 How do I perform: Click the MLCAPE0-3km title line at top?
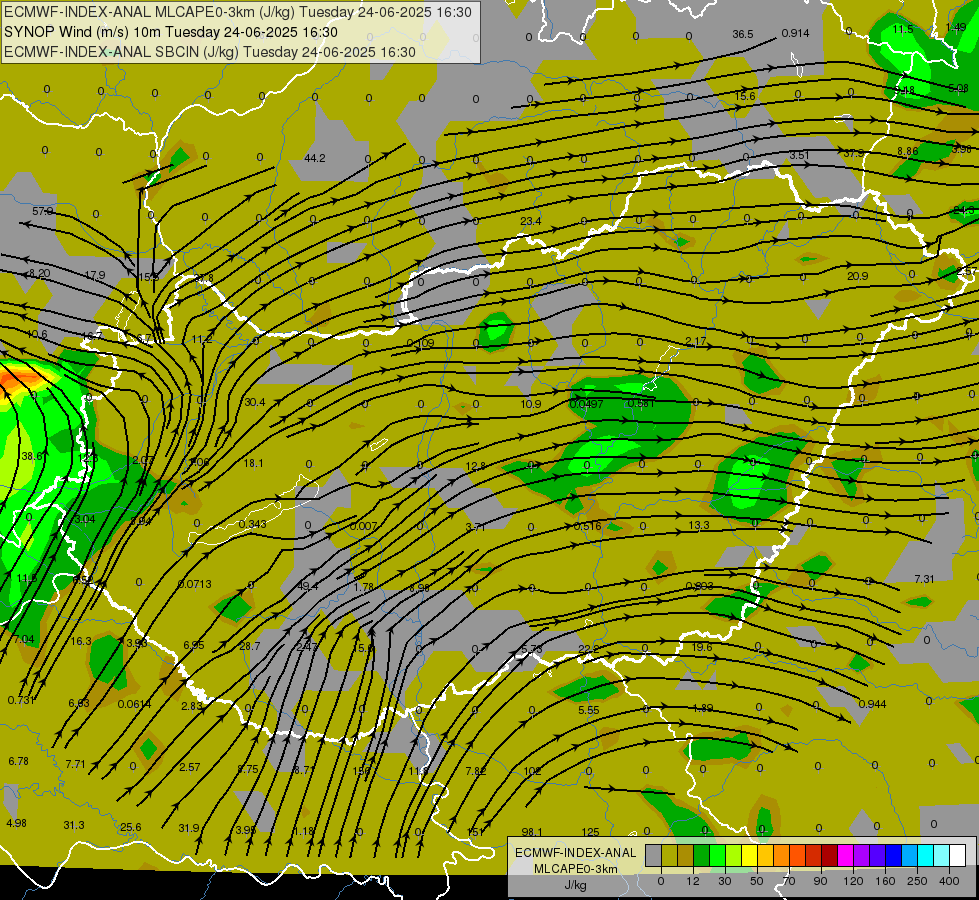238,12
